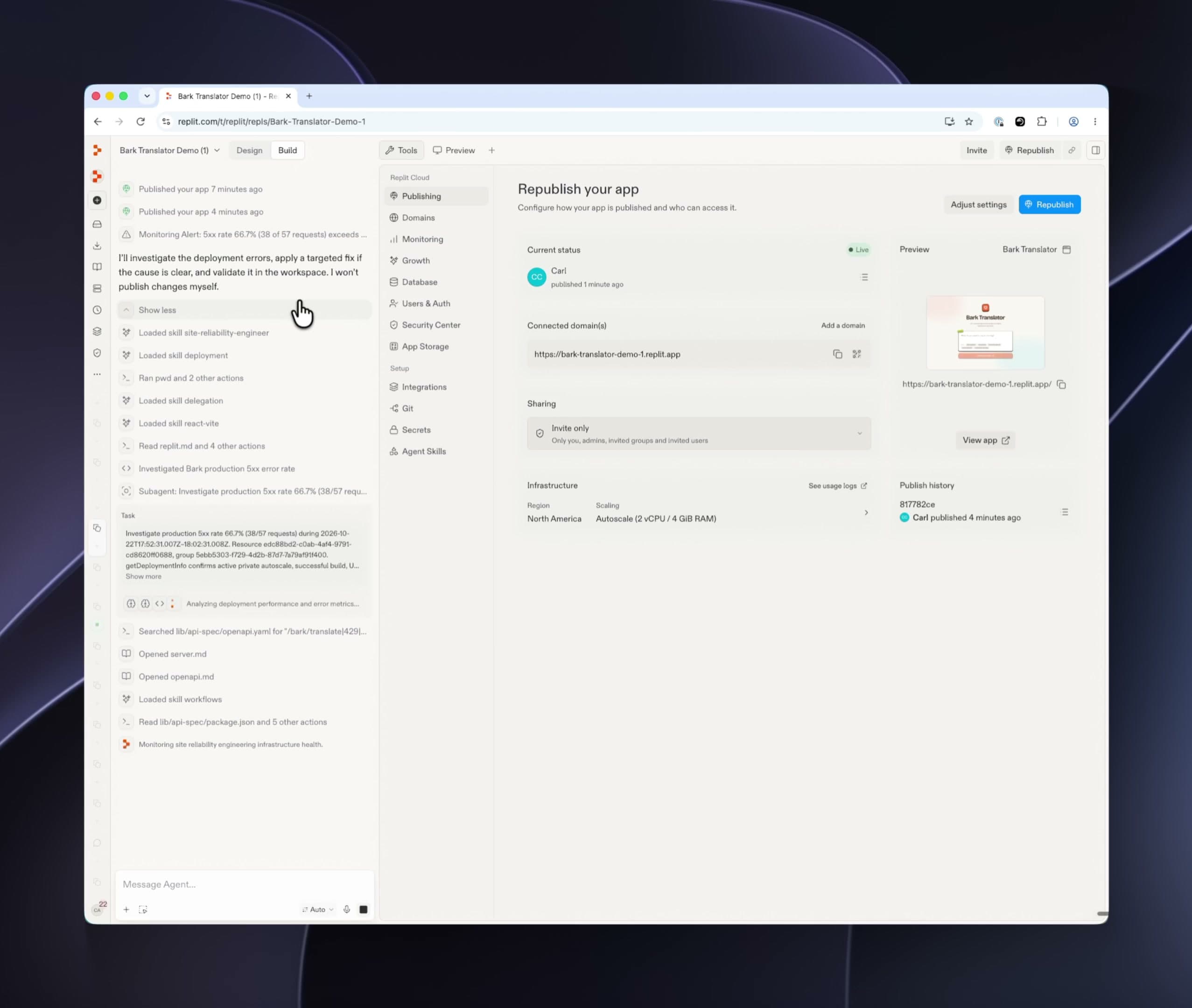Click the Invite button

(x=976, y=150)
